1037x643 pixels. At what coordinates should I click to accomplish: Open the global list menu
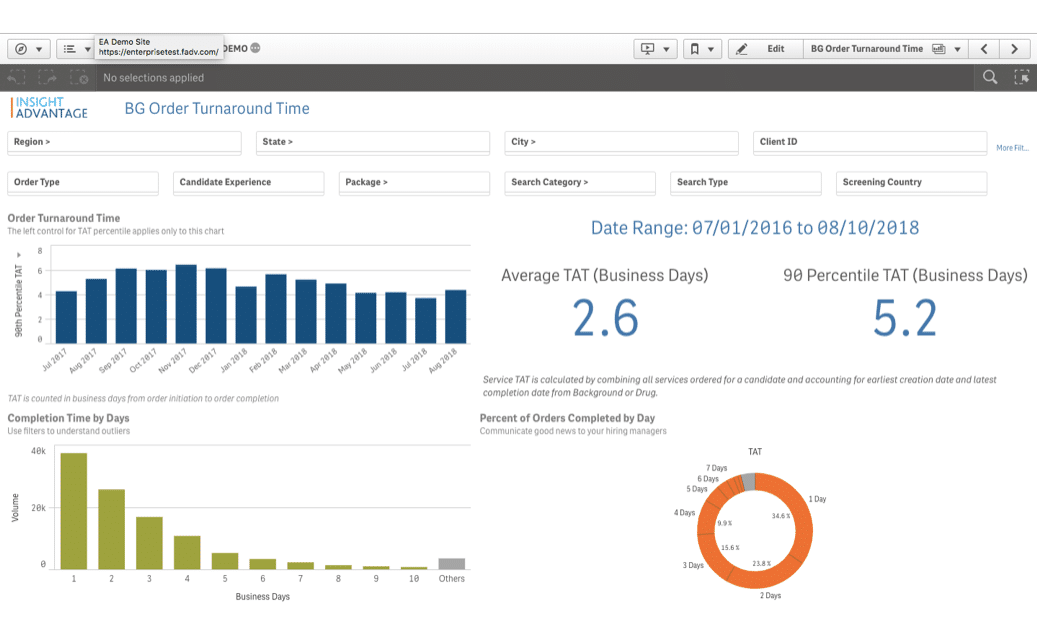(x=75, y=49)
